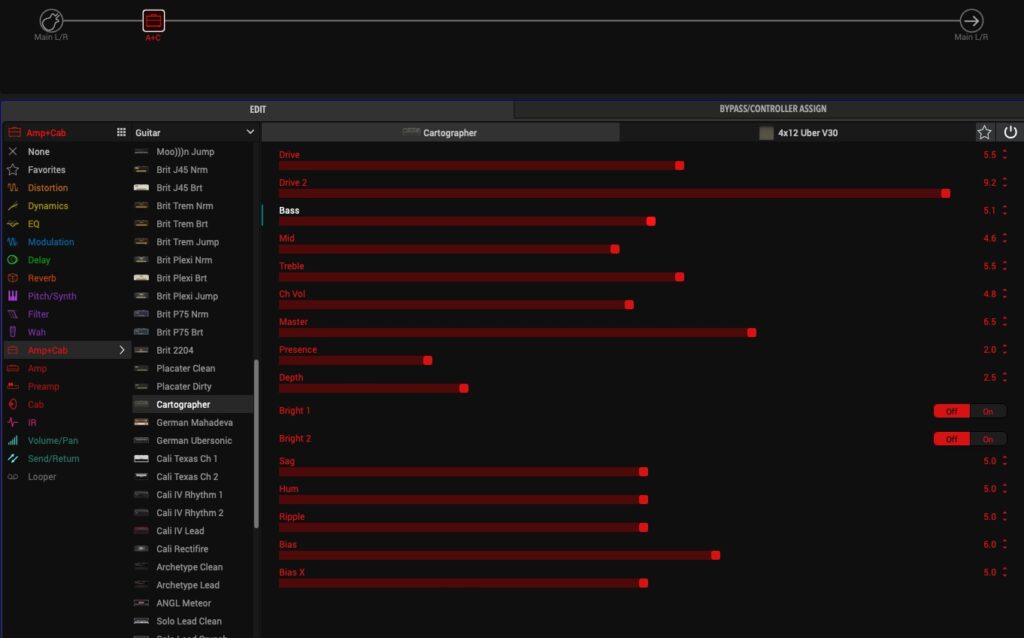Select the Distortion effect category
The width and height of the screenshot is (1024, 638).
48,188
